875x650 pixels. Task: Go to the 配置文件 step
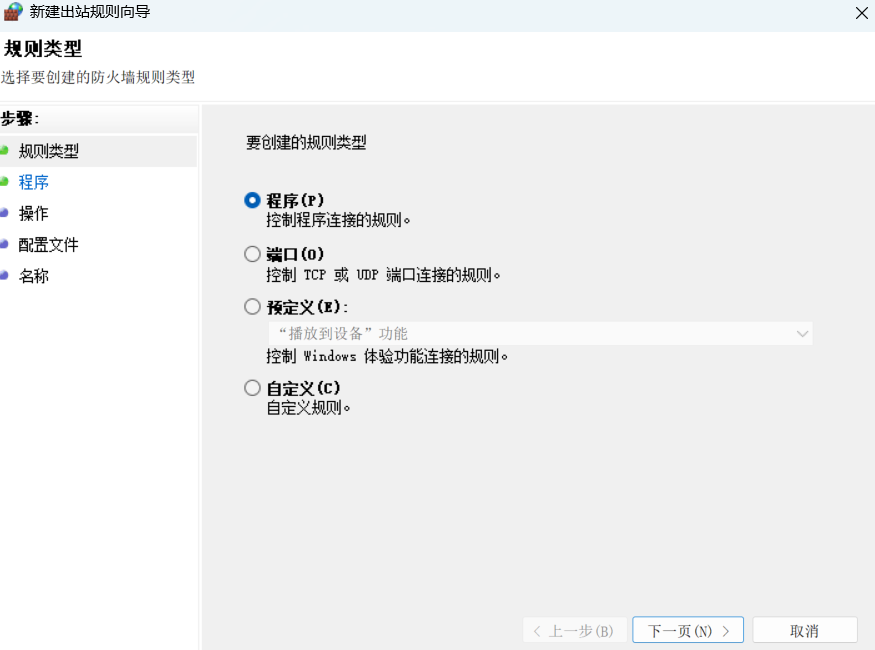49,244
